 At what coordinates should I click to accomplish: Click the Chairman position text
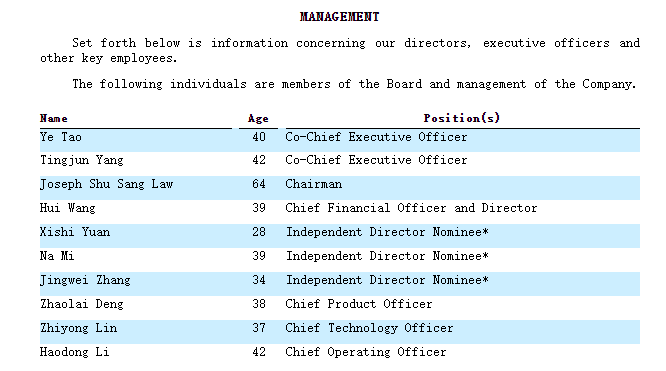point(313,184)
